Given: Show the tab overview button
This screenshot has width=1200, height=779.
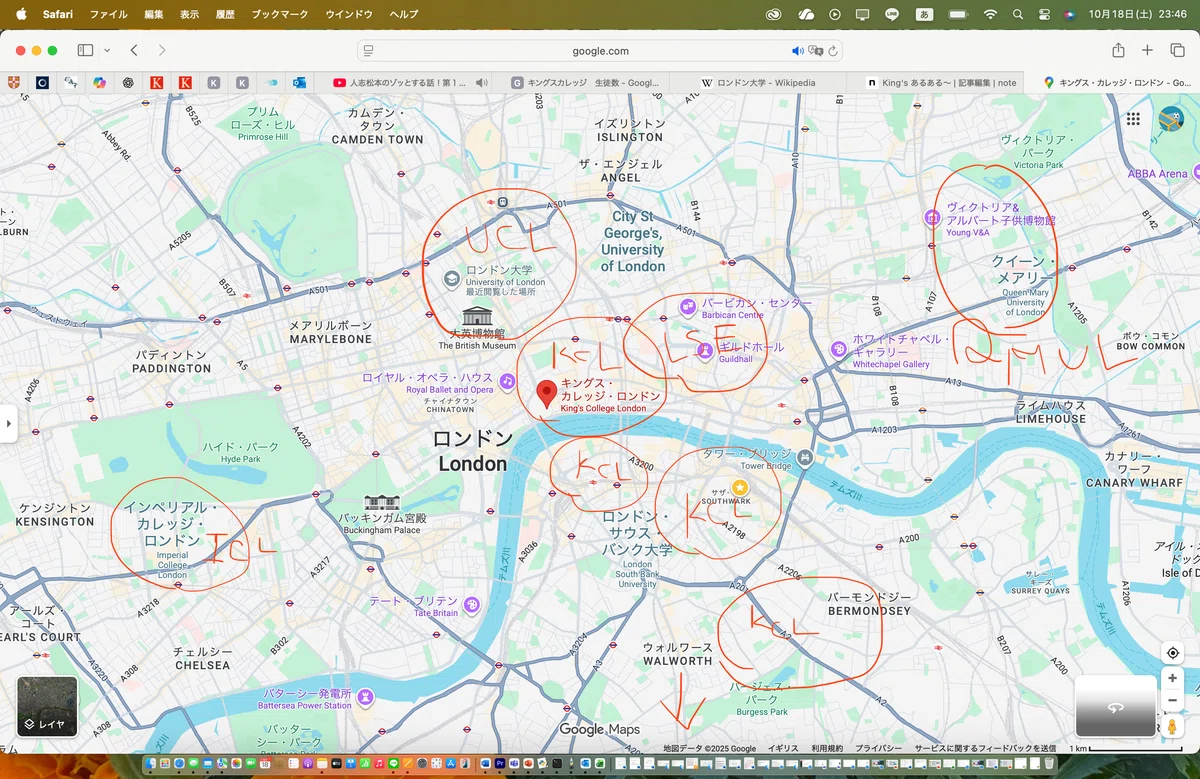Looking at the screenshot, I should click(x=1177, y=50).
